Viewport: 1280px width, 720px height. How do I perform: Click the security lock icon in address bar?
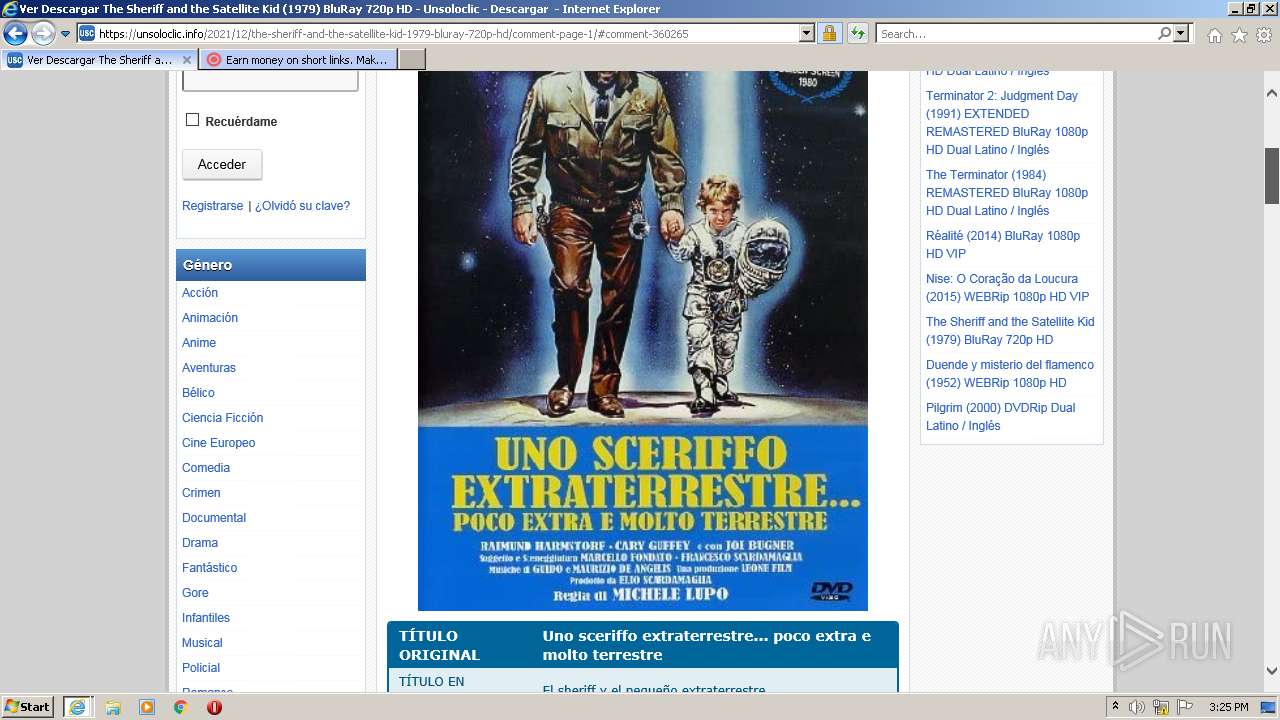pyautogui.click(x=829, y=34)
